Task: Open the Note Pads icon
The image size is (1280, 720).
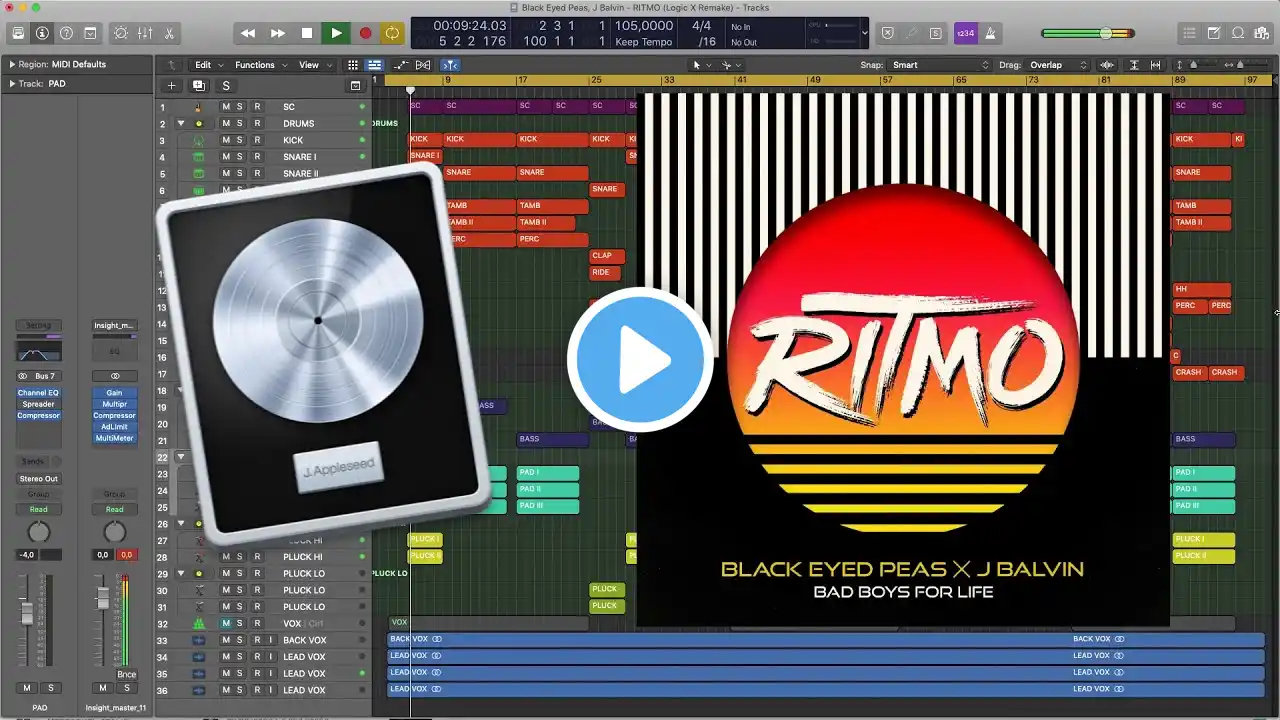Action: pyautogui.click(x=1213, y=33)
